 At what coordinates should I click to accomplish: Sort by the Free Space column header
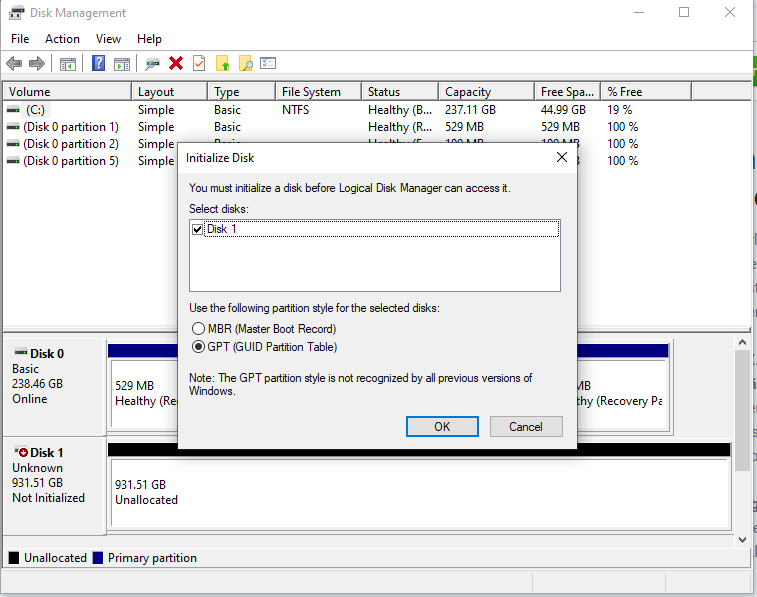click(x=568, y=92)
